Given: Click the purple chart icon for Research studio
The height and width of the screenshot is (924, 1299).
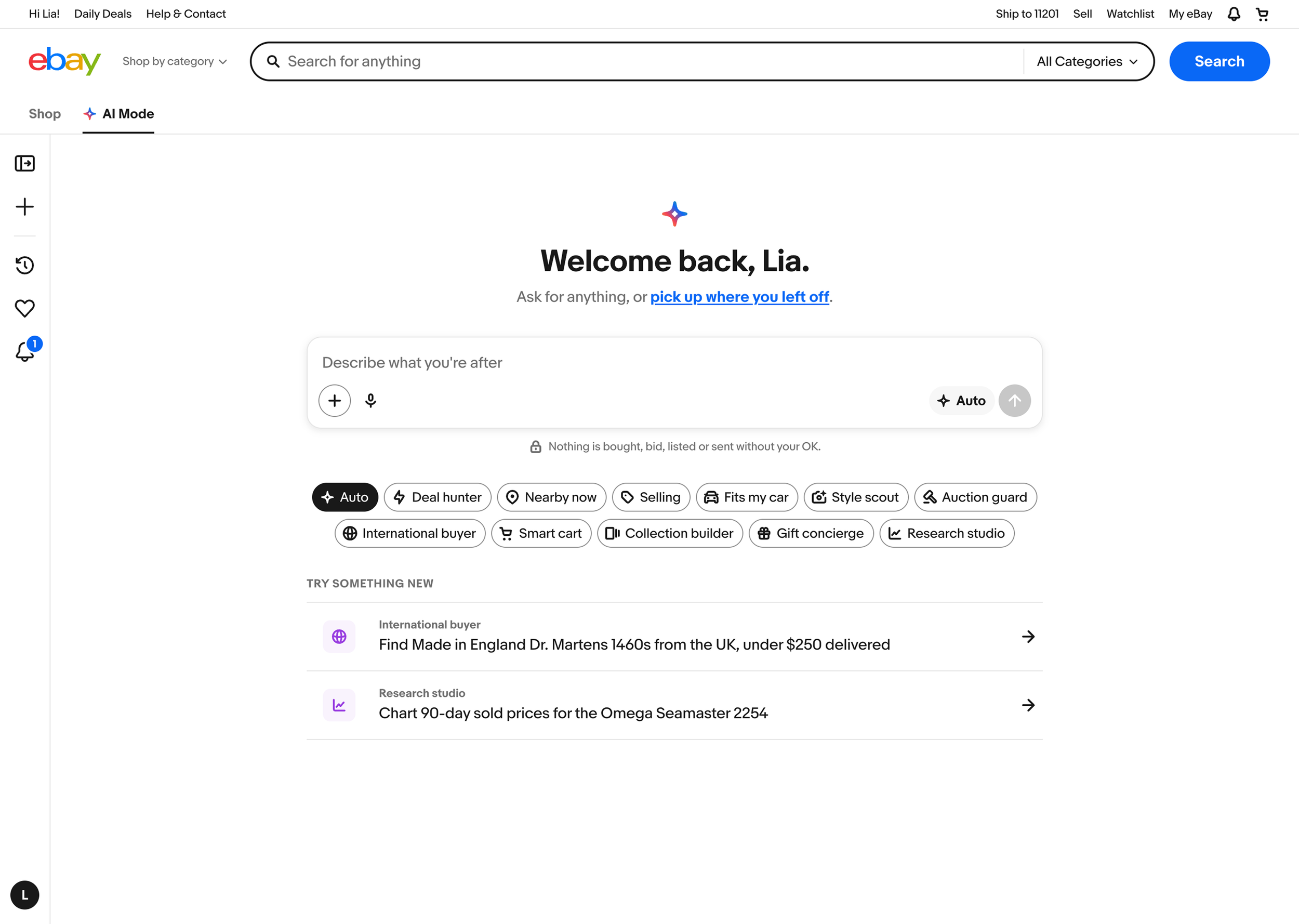Looking at the screenshot, I should [x=339, y=705].
